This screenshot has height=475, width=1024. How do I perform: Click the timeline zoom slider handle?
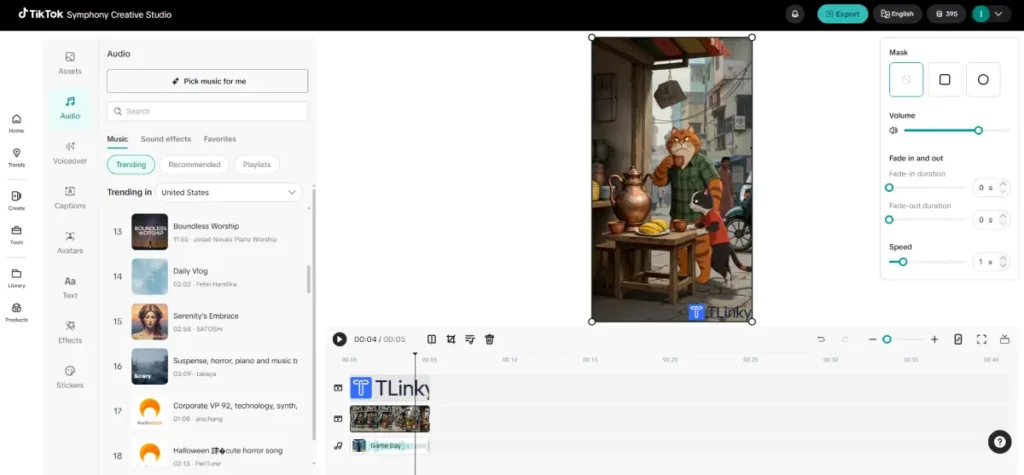click(x=887, y=339)
